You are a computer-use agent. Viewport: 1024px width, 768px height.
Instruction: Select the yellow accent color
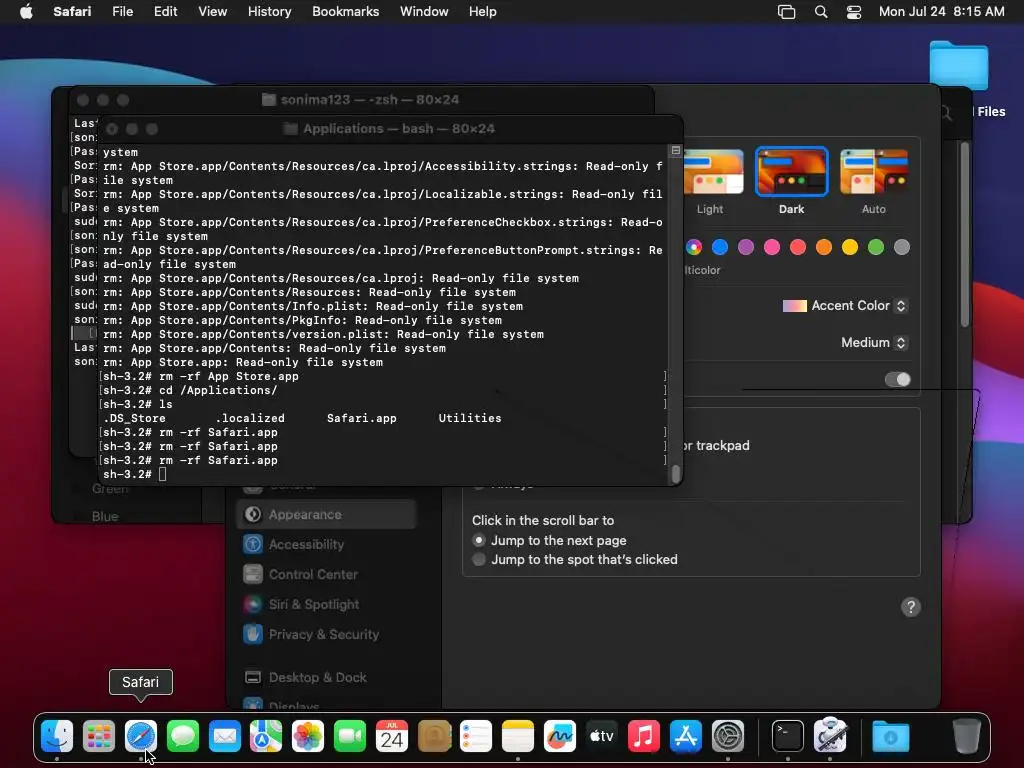850,247
